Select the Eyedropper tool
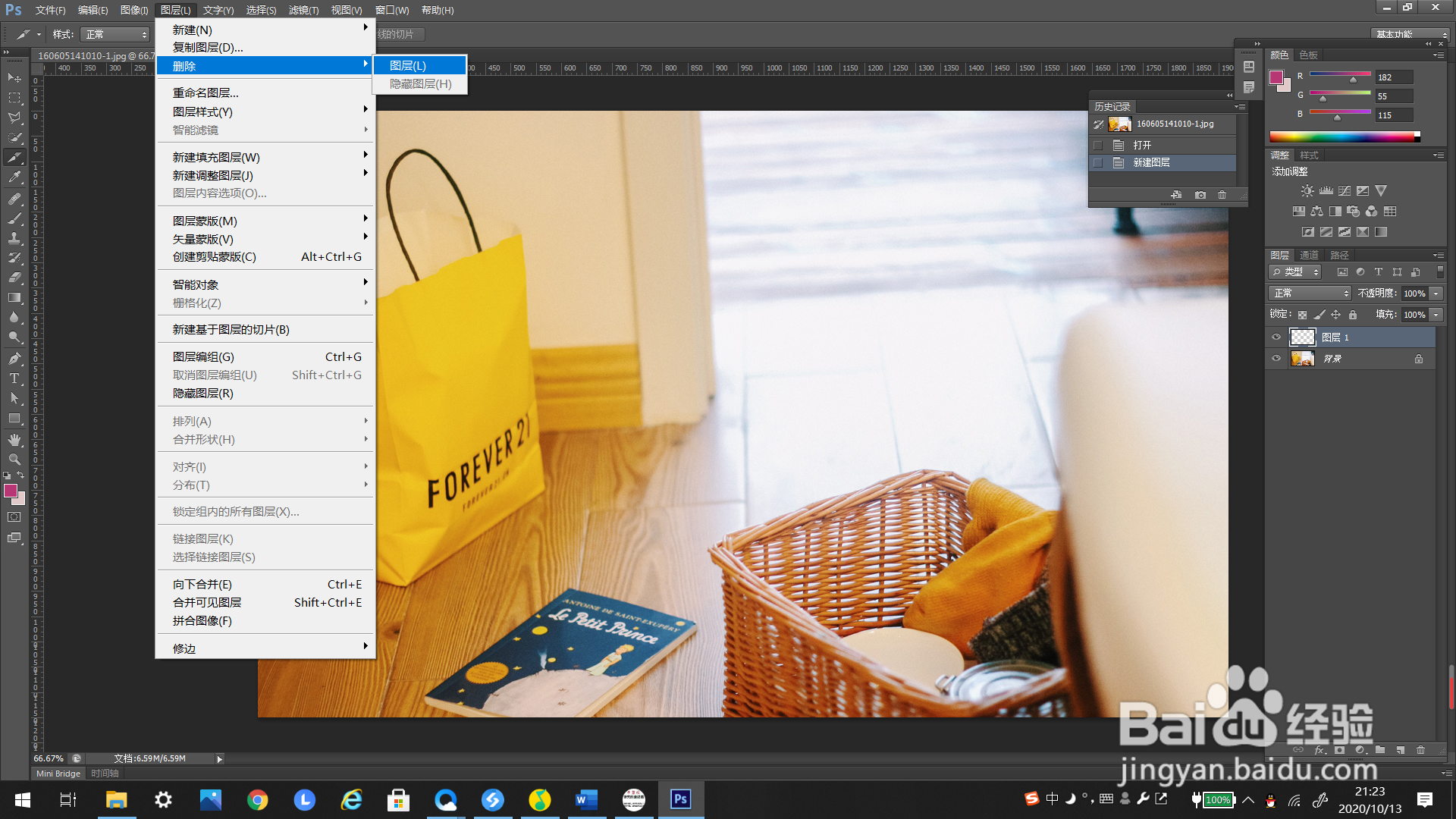Screen dimensions: 1456x819 pyautogui.click(x=14, y=177)
